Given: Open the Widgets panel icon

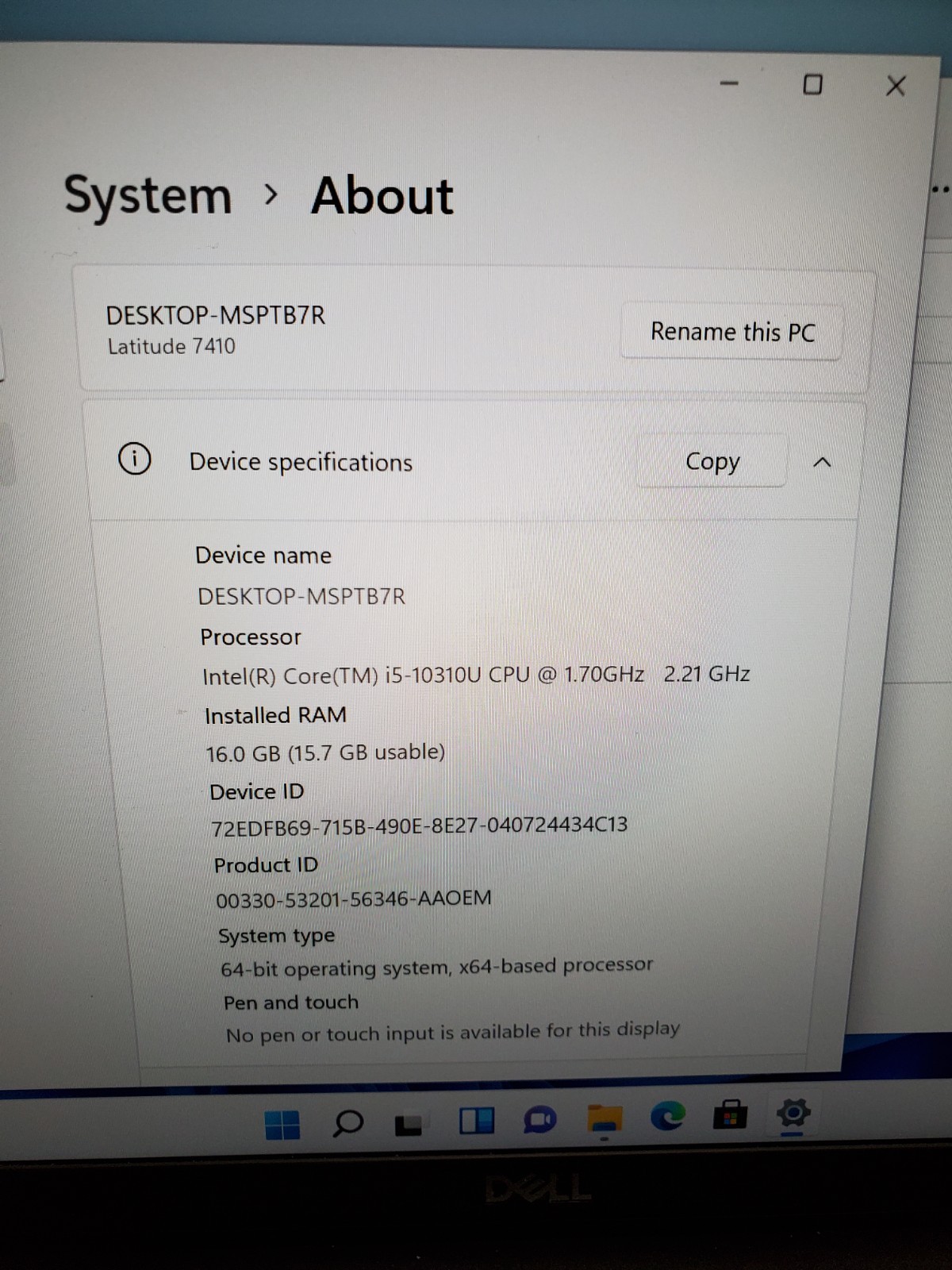Looking at the screenshot, I should [477, 1121].
